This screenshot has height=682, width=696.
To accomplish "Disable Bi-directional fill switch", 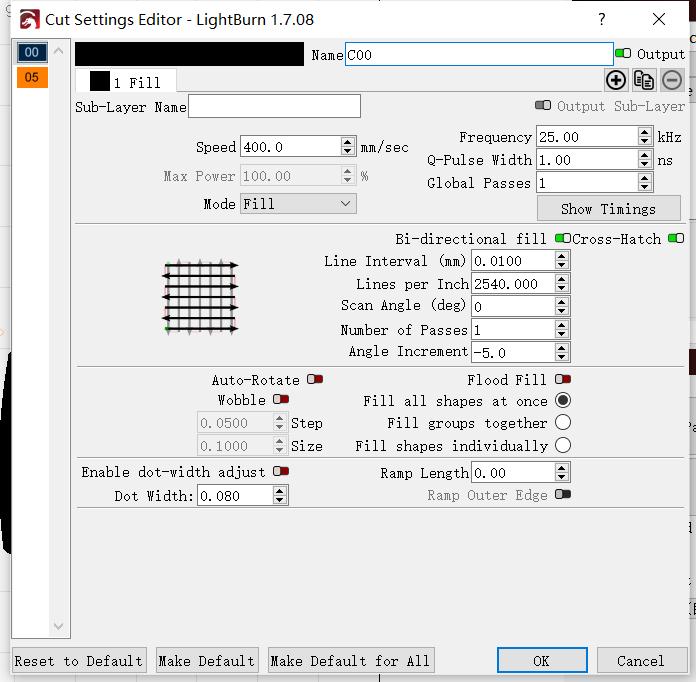I will tap(562, 238).
